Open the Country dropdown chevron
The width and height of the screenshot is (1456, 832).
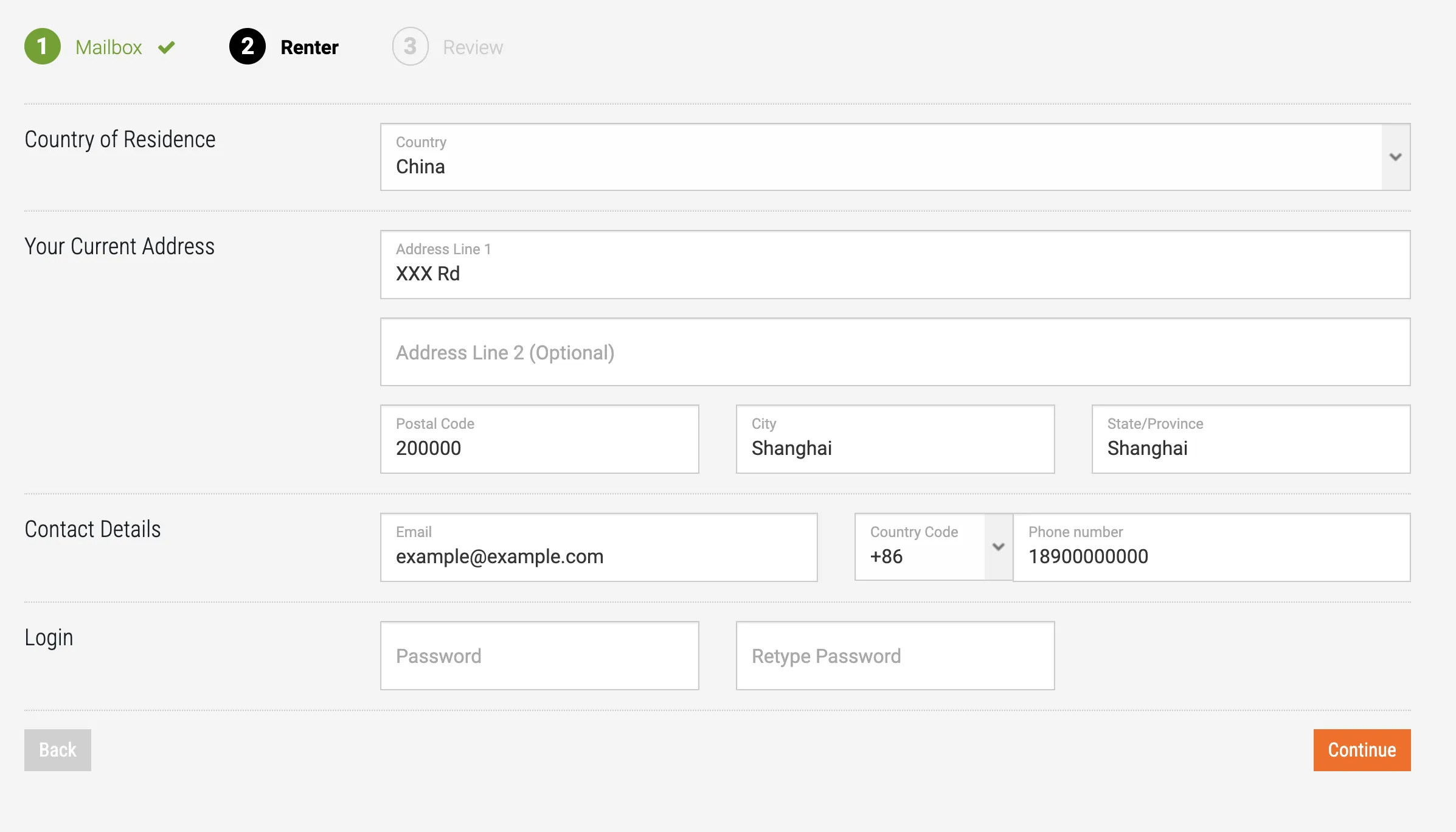(x=1395, y=158)
